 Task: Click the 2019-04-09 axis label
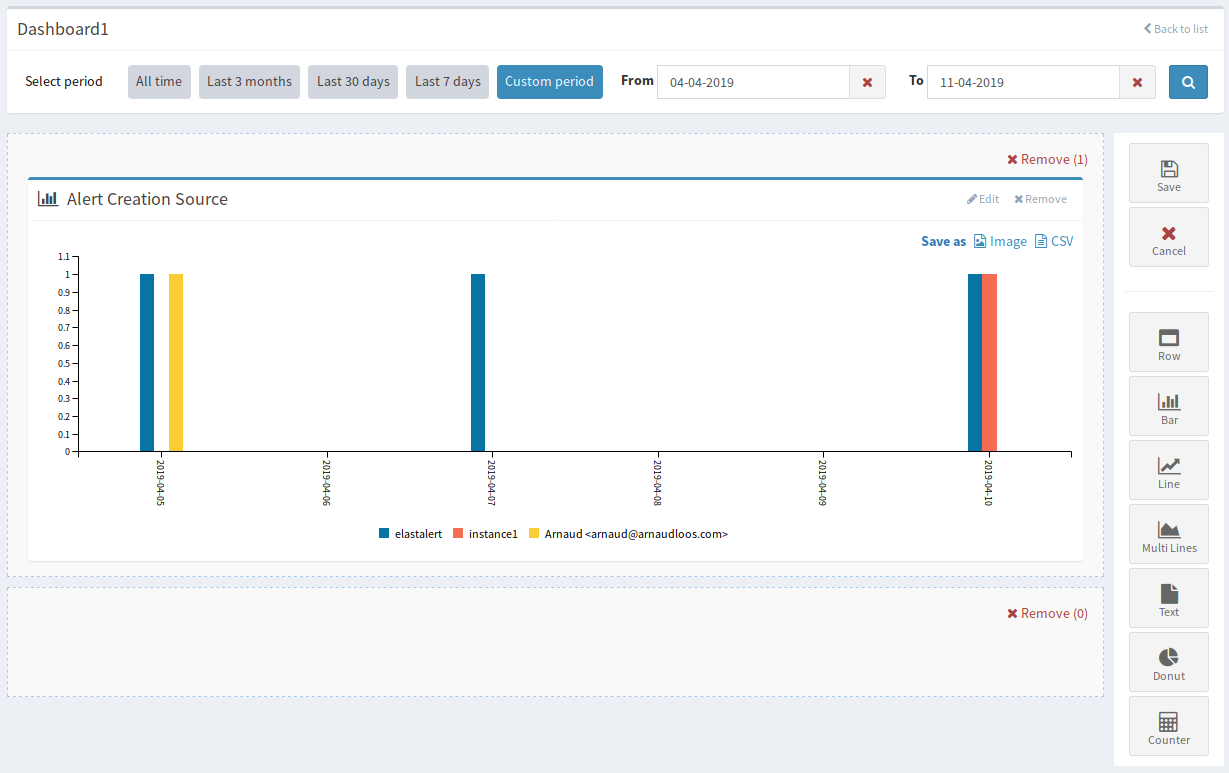coord(823,483)
